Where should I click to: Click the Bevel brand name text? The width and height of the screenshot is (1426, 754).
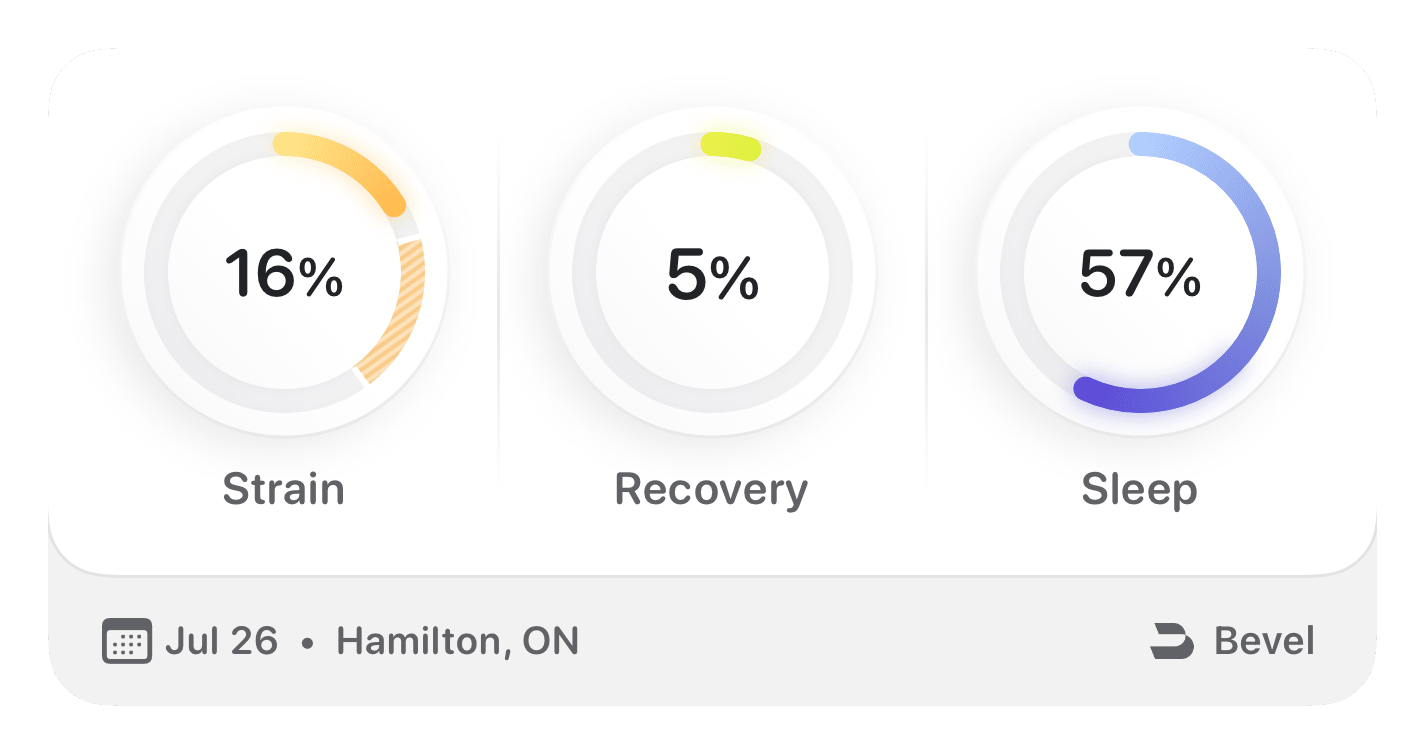pos(1265,641)
